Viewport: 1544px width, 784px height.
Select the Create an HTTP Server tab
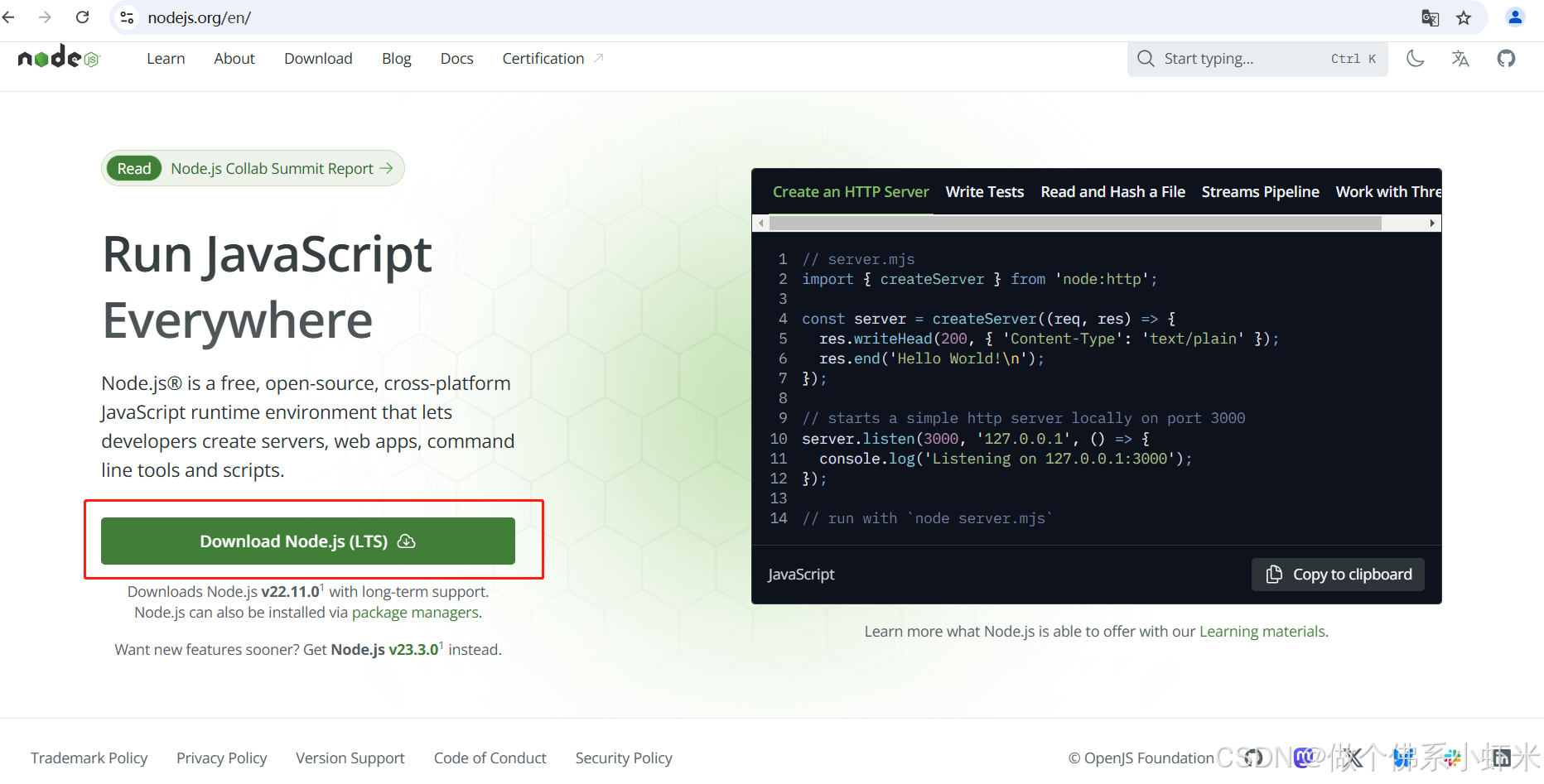(851, 192)
